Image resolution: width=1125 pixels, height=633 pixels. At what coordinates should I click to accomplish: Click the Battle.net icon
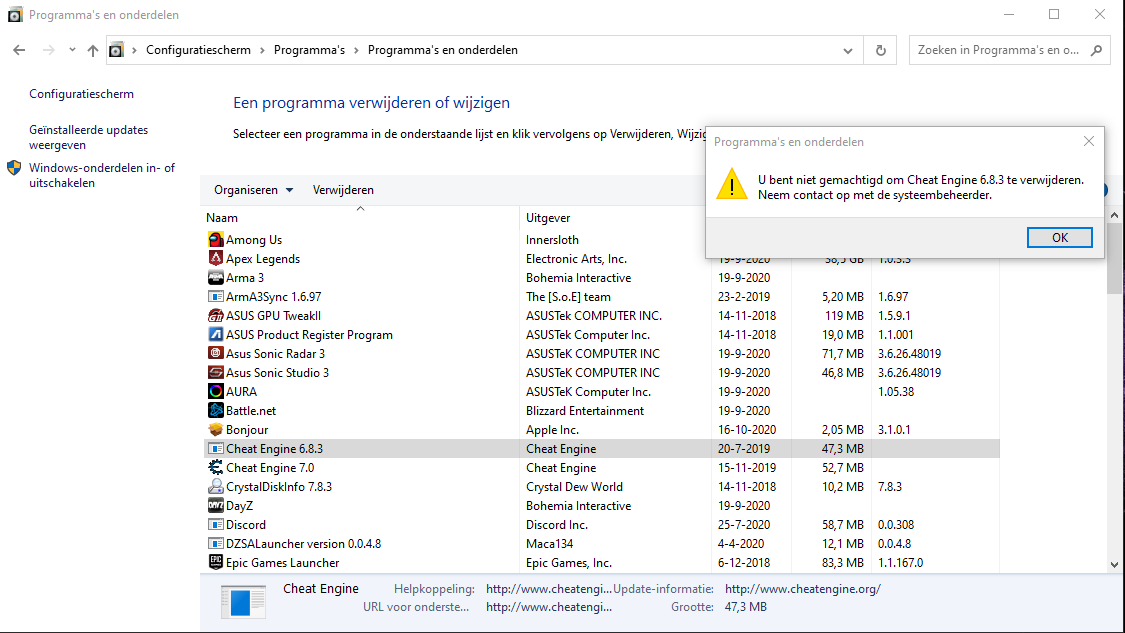215,411
